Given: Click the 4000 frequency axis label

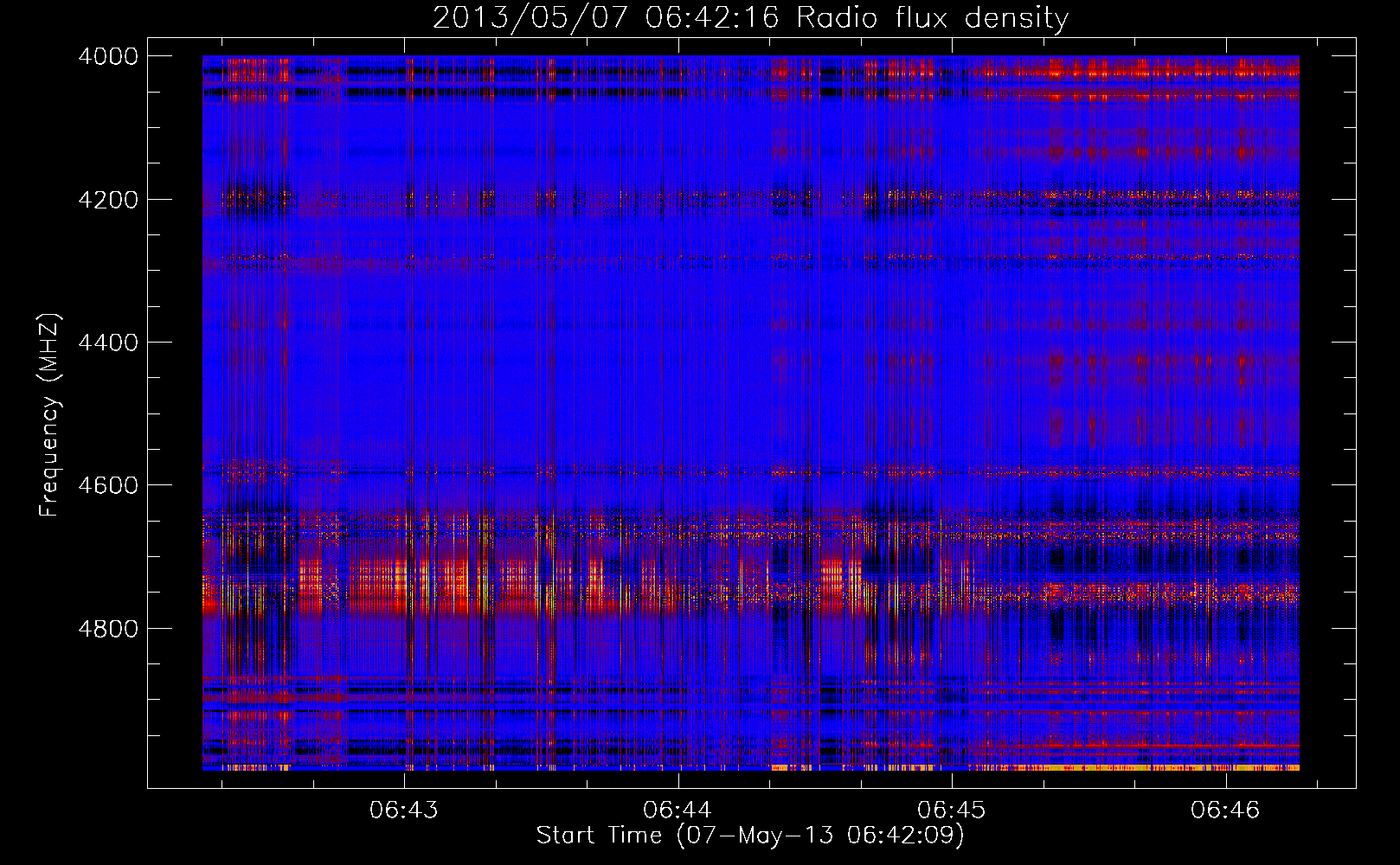Looking at the screenshot, I should pos(108,56).
